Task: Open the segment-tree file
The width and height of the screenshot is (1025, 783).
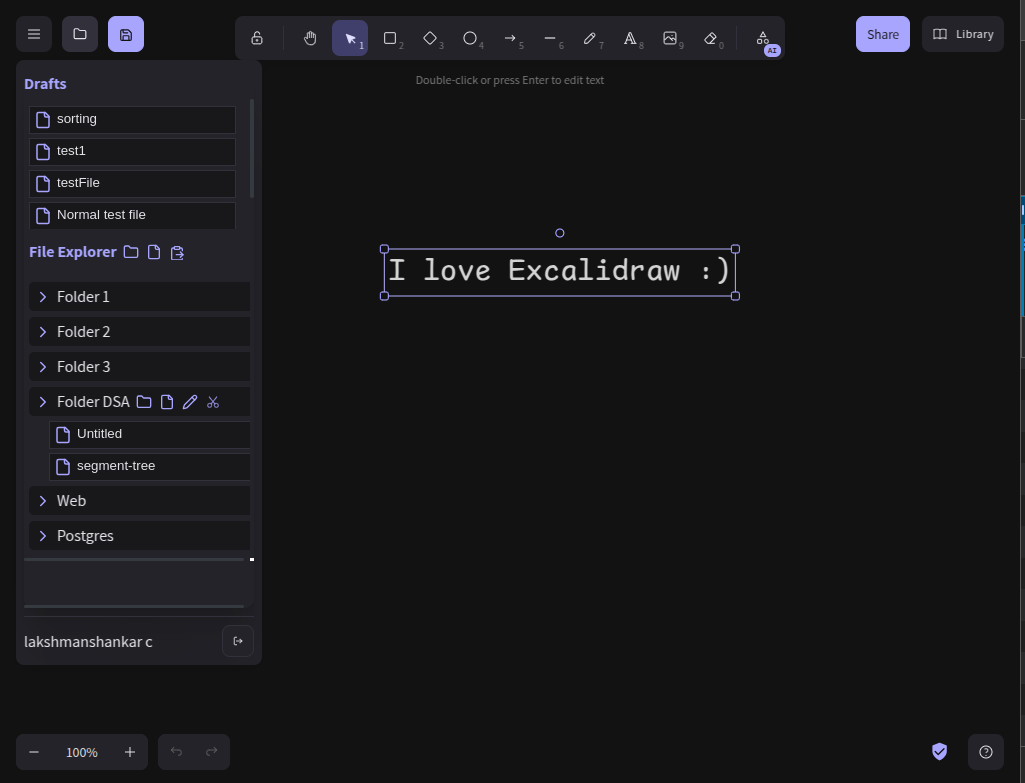Action: point(150,467)
